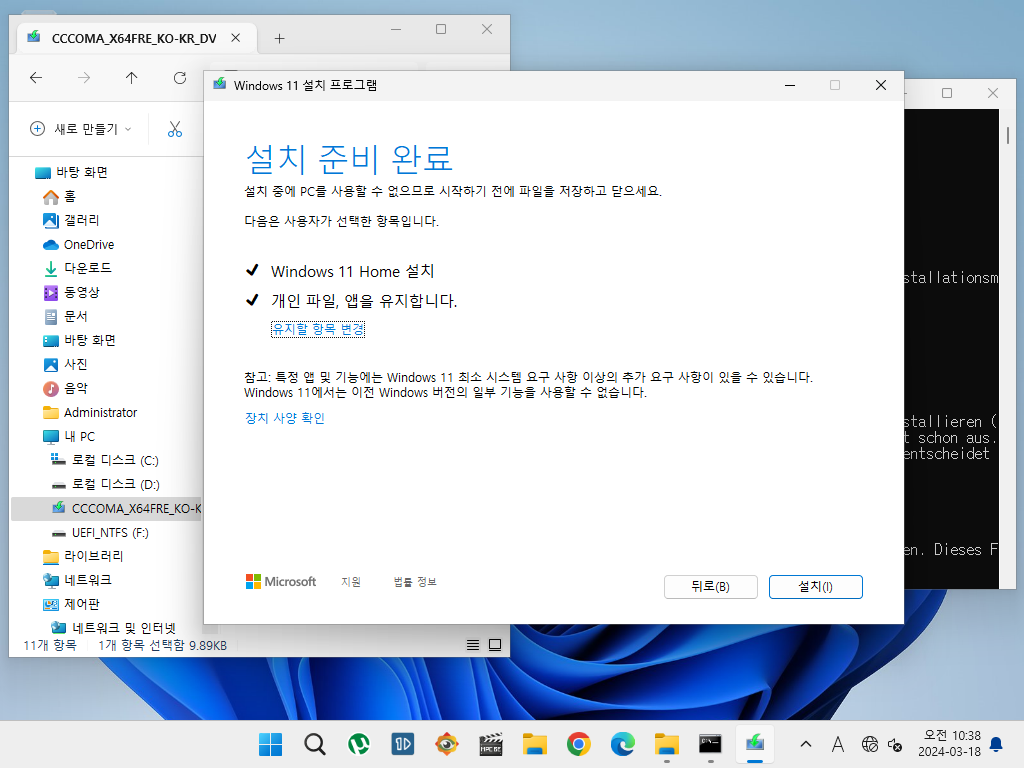The image size is (1024, 768).
Task: Select 문서 in the navigation pane
Action: 65,316
